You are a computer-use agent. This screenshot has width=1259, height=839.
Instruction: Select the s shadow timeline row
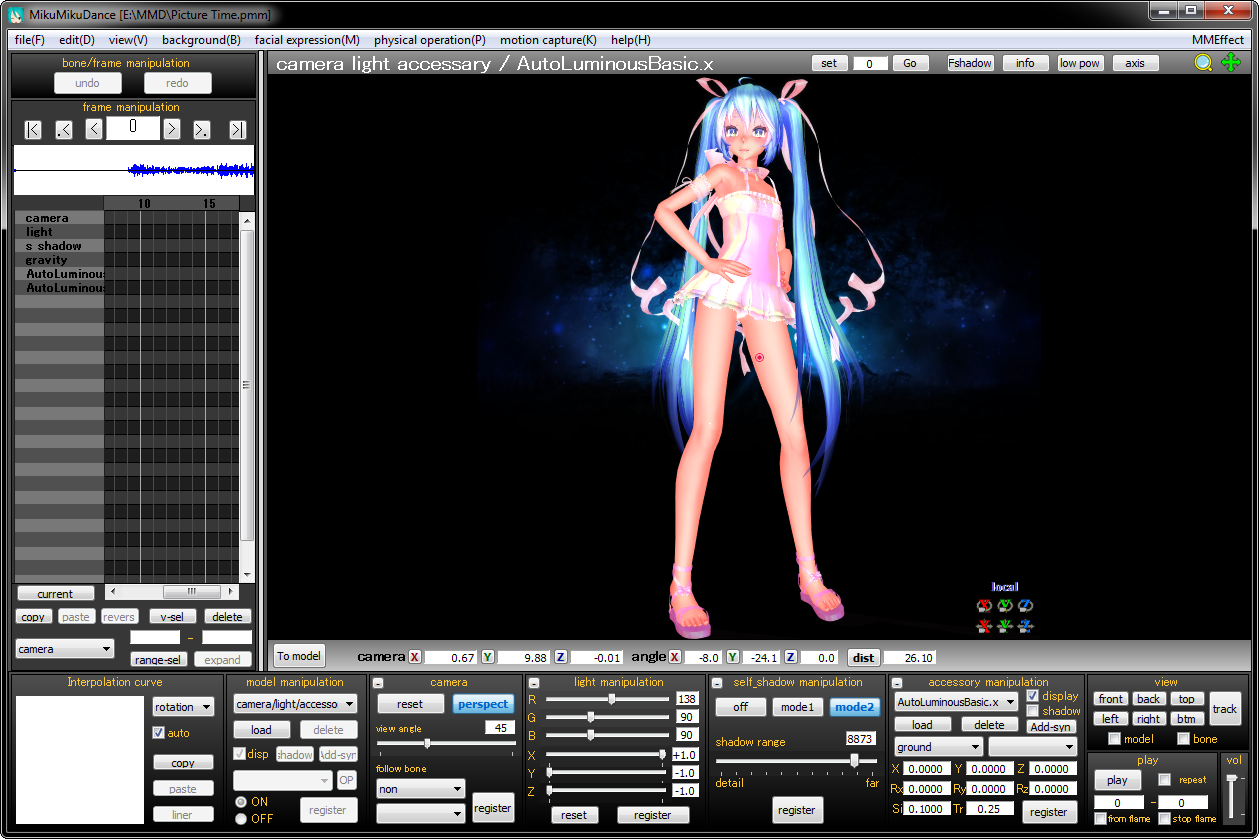click(59, 246)
